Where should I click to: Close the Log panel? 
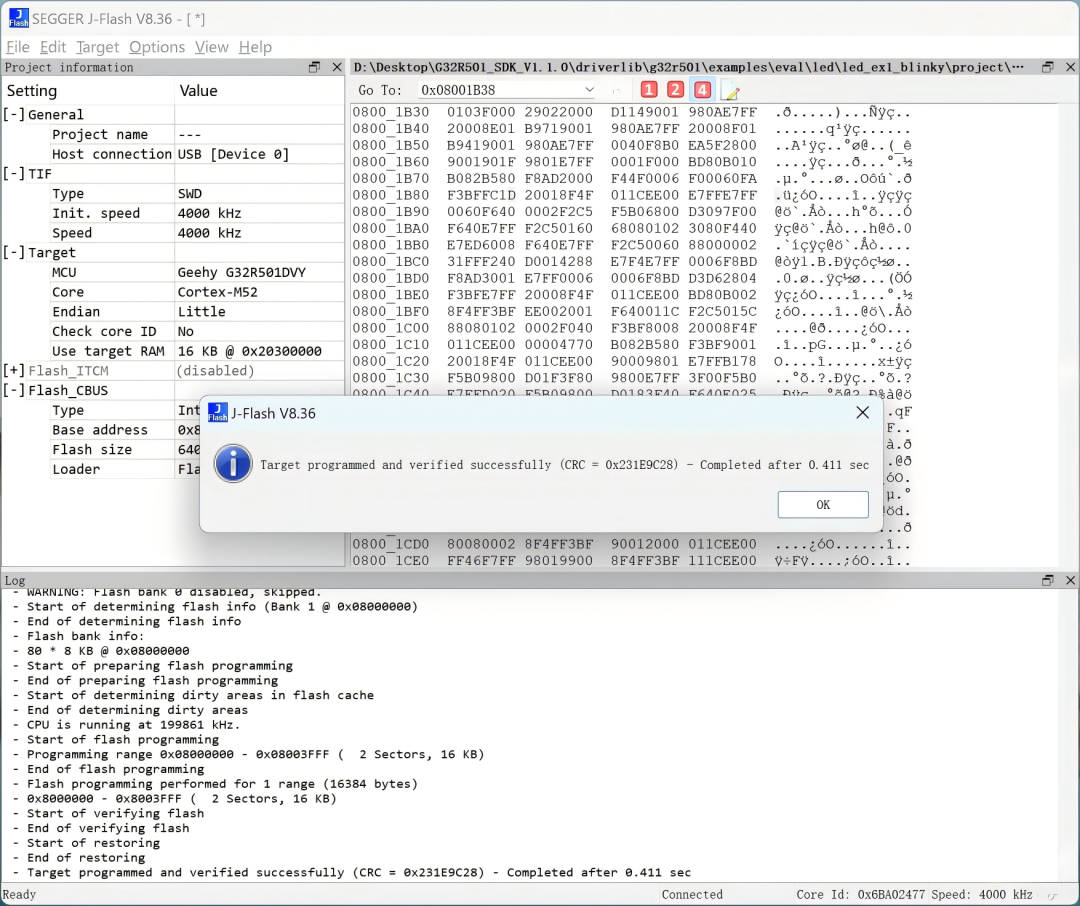point(1070,580)
